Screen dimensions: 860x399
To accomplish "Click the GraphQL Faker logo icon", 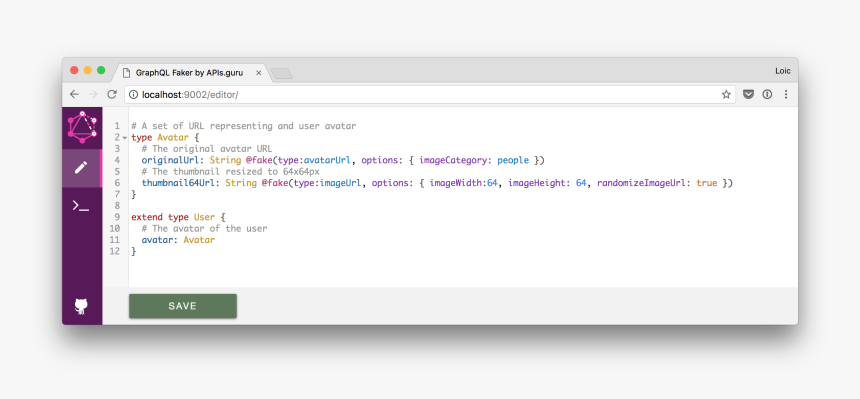I will point(82,127).
